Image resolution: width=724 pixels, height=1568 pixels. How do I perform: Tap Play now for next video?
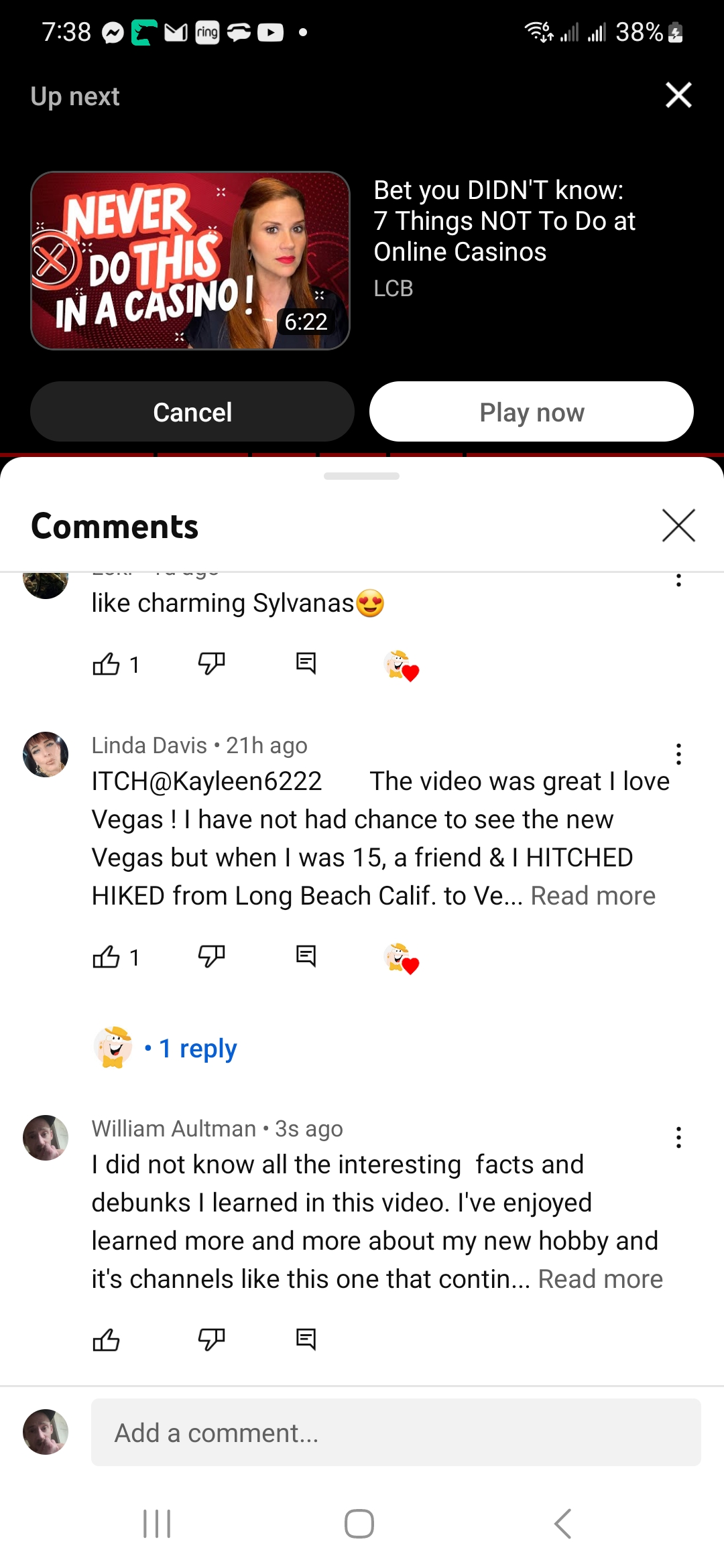[x=532, y=411]
